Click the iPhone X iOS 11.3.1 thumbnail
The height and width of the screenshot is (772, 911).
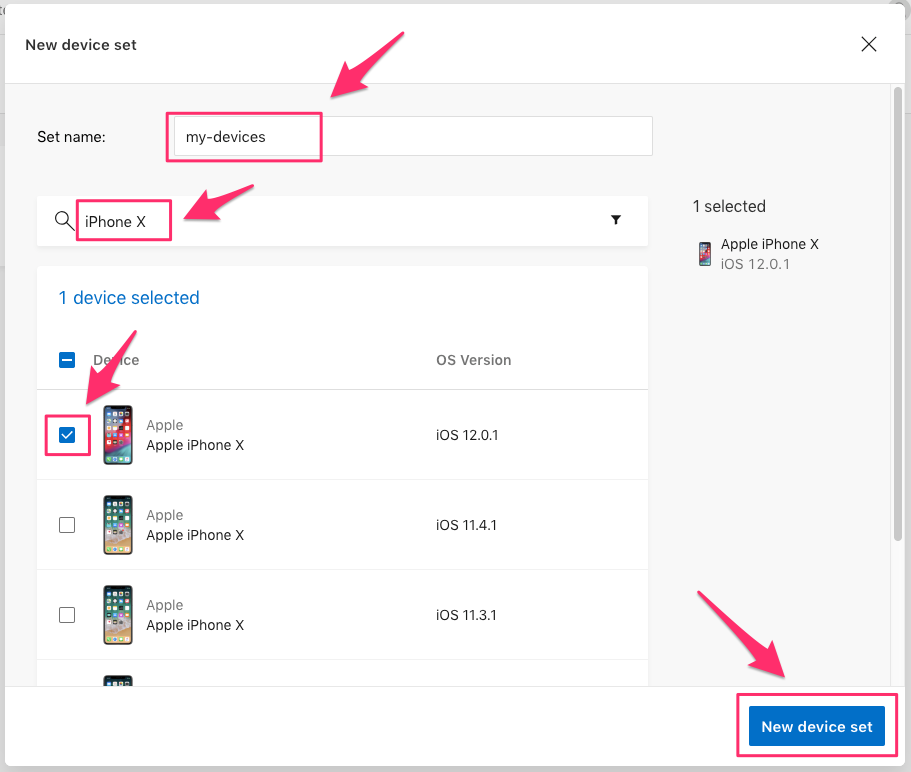(118, 615)
